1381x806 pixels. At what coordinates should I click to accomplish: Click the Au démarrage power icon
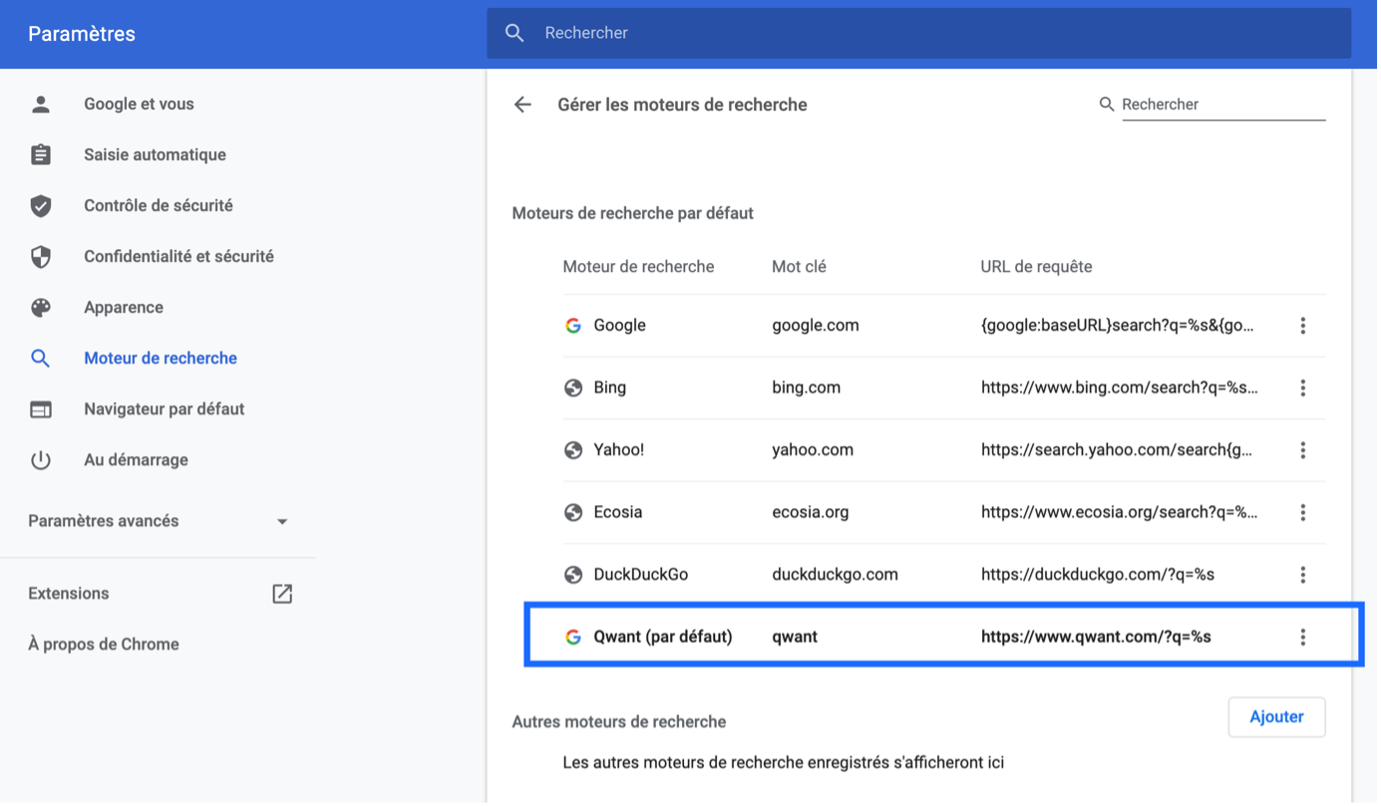point(40,459)
